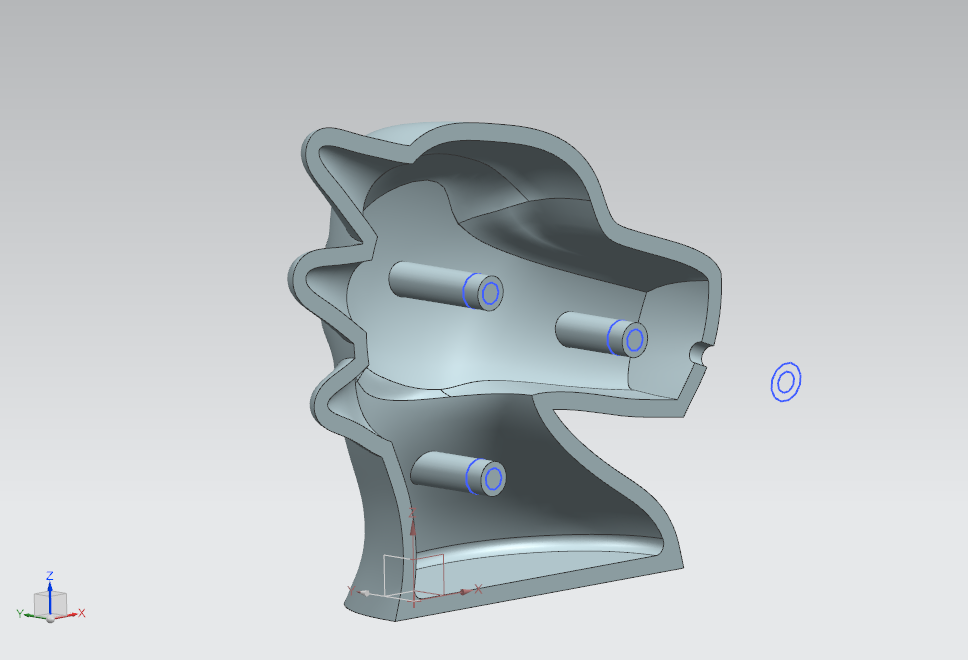
Task: Select the lower cylindrical boss end face
Action: 492,479
